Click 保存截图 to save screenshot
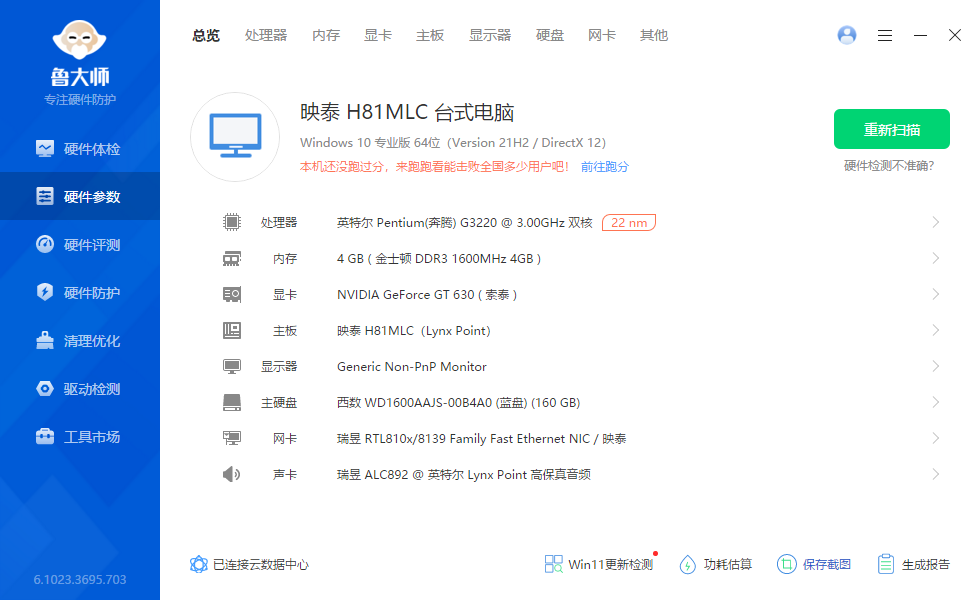This screenshot has height=600, width=980. pos(814,564)
